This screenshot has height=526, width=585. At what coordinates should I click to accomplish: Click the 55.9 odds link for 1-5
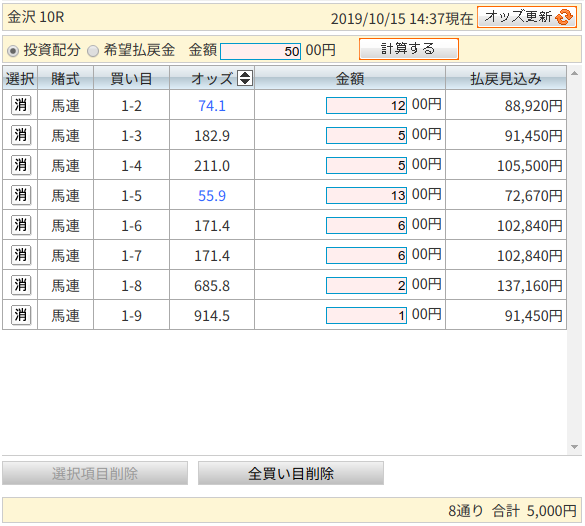click(x=212, y=196)
